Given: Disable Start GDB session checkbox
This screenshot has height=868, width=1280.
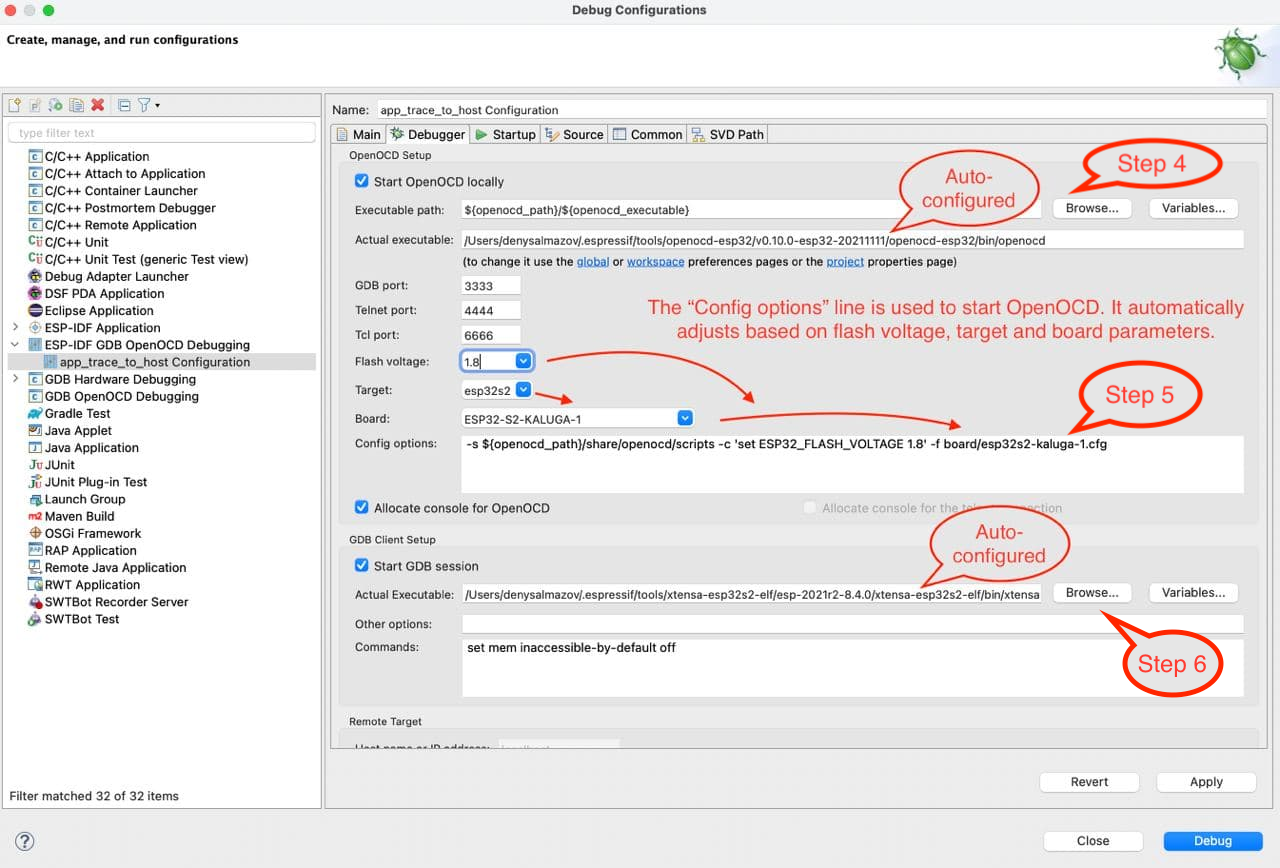Looking at the screenshot, I should click(362, 566).
